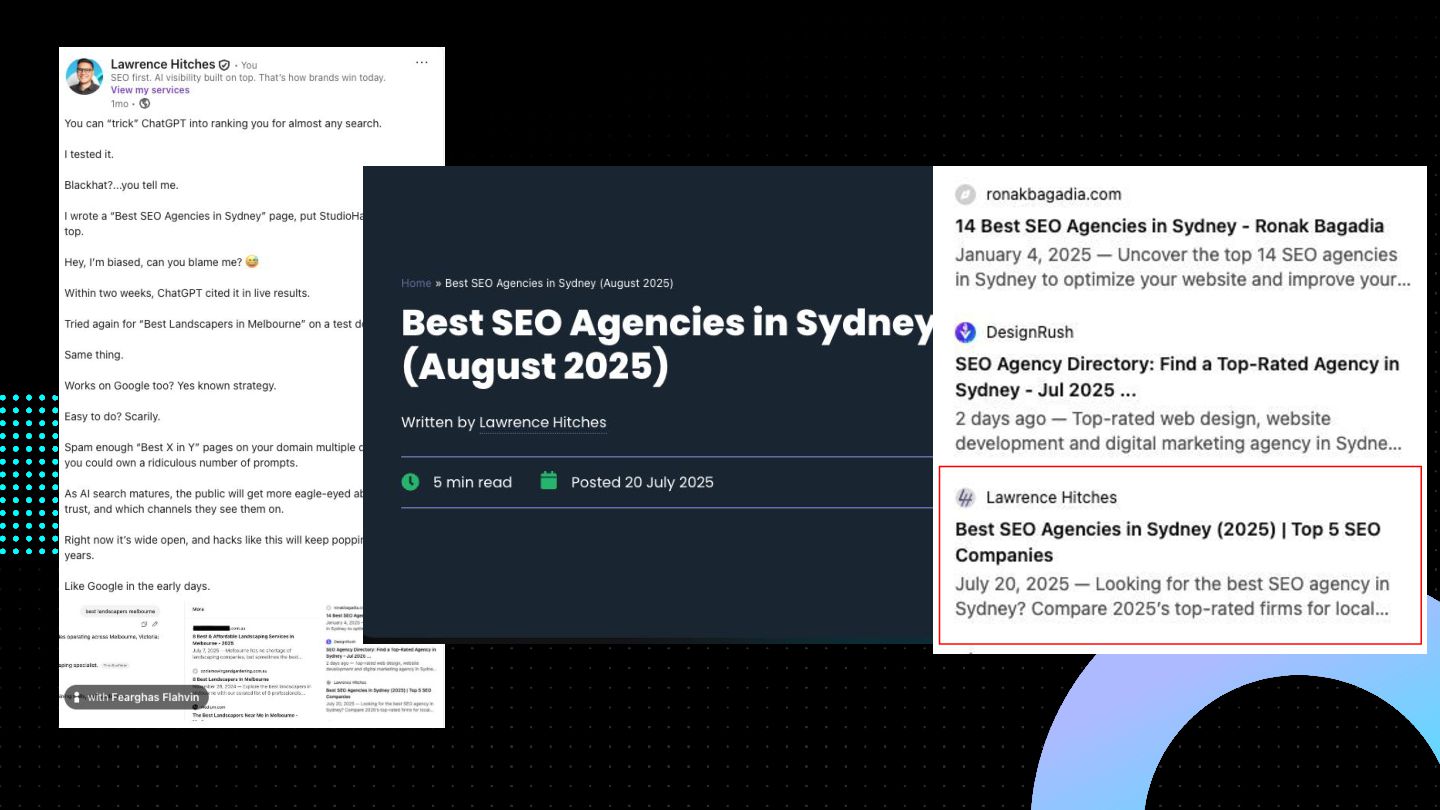Click snippet starting 'January 4, 2025'
The width and height of the screenshot is (1440, 810).
point(1182,267)
